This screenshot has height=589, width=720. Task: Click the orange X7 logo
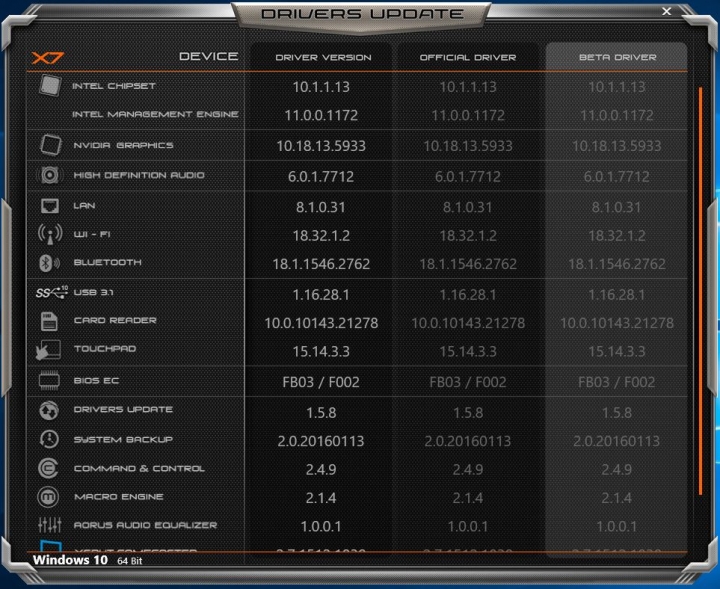pyautogui.click(x=48, y=58)
